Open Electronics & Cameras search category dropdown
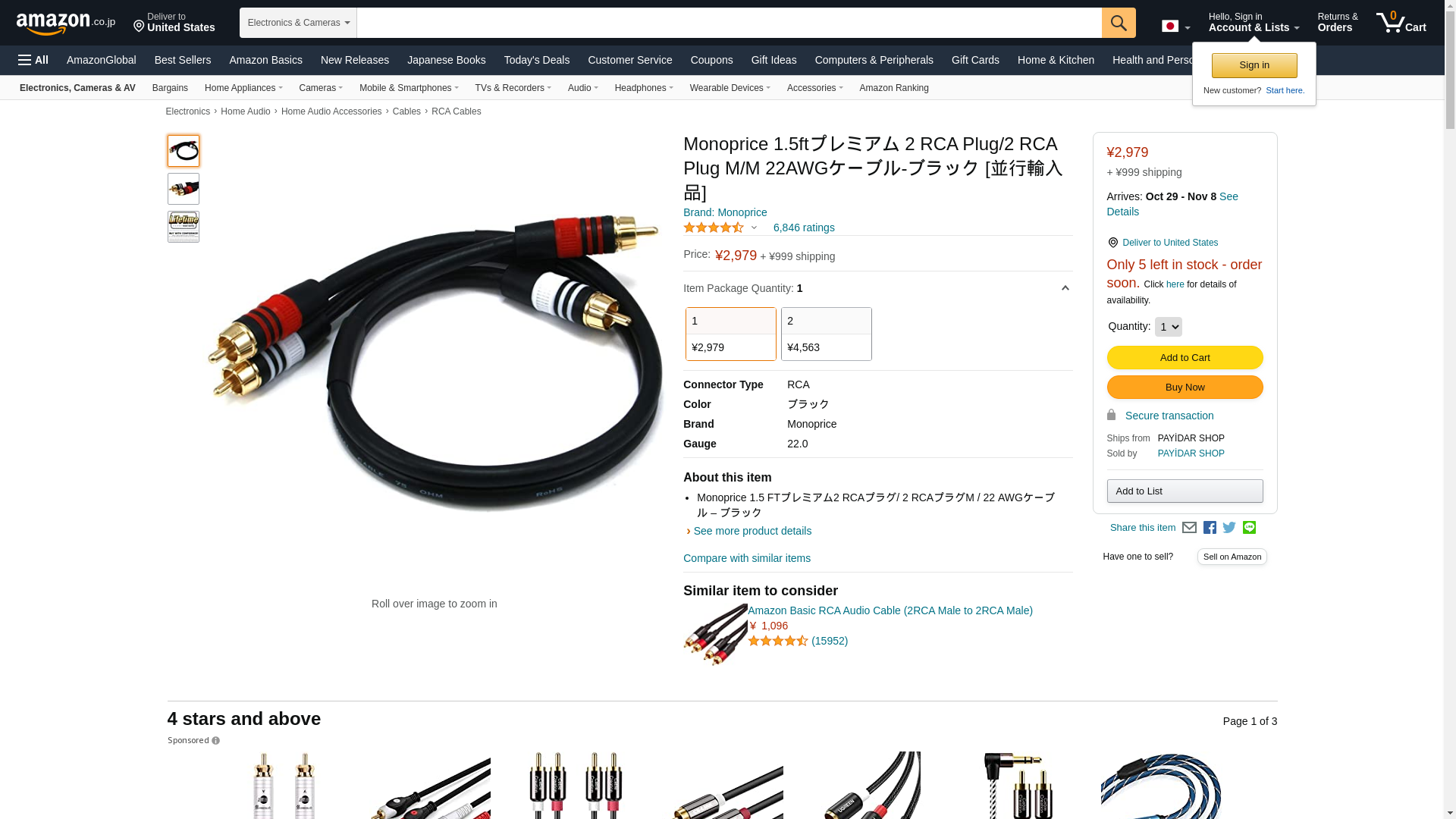The image size is (1456, 819). tap(298, 23)
